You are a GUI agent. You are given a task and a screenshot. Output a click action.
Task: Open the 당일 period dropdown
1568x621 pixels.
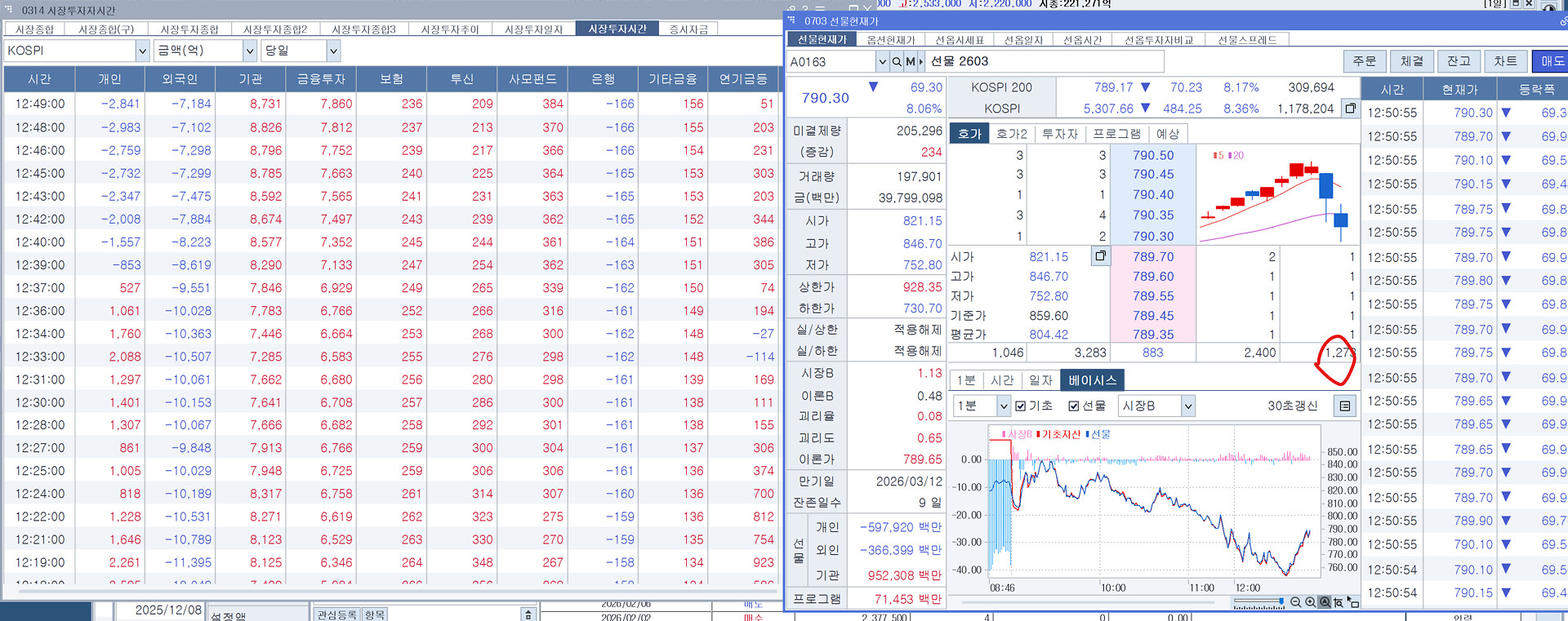point(333,51)
